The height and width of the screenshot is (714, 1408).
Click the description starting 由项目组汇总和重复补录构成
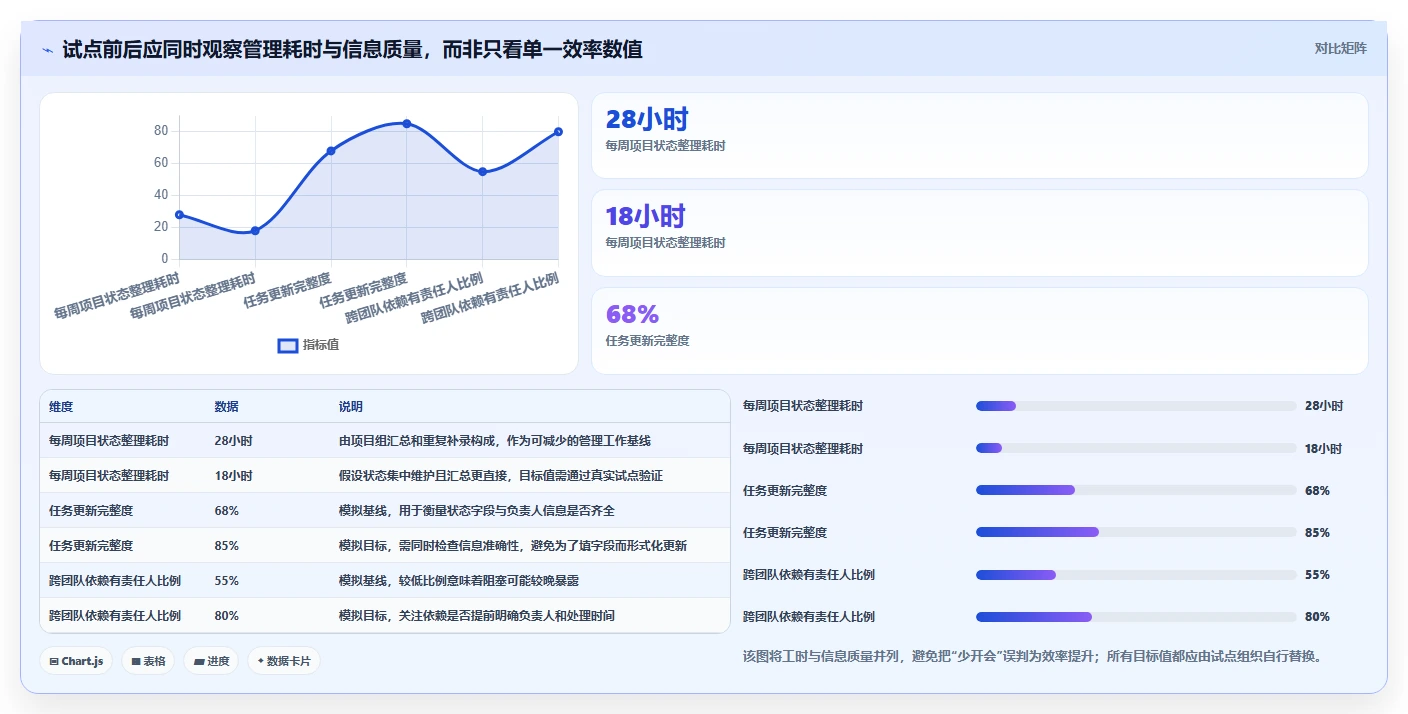coord(495,441)
